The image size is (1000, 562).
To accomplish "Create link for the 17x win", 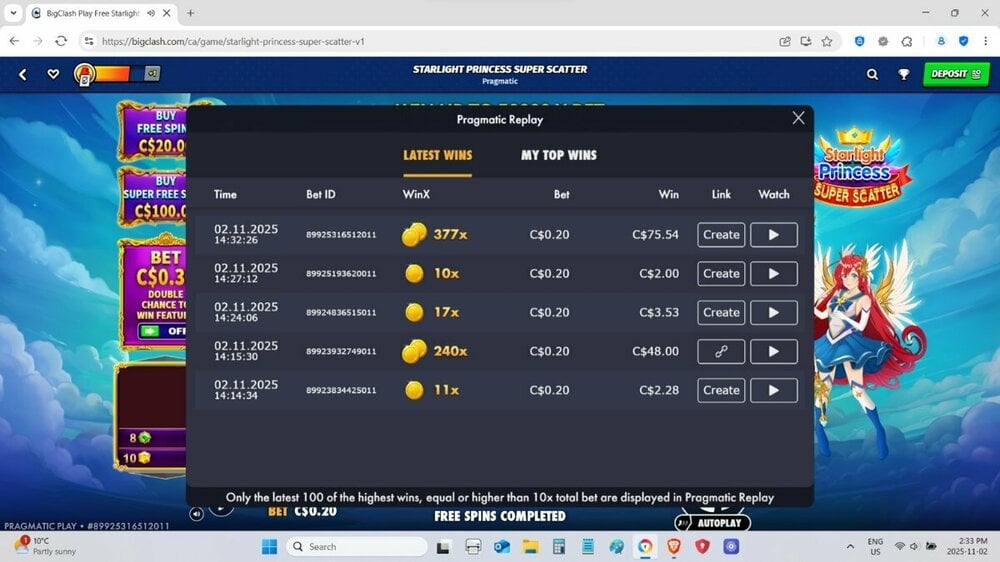I will [x=720, y=313].
